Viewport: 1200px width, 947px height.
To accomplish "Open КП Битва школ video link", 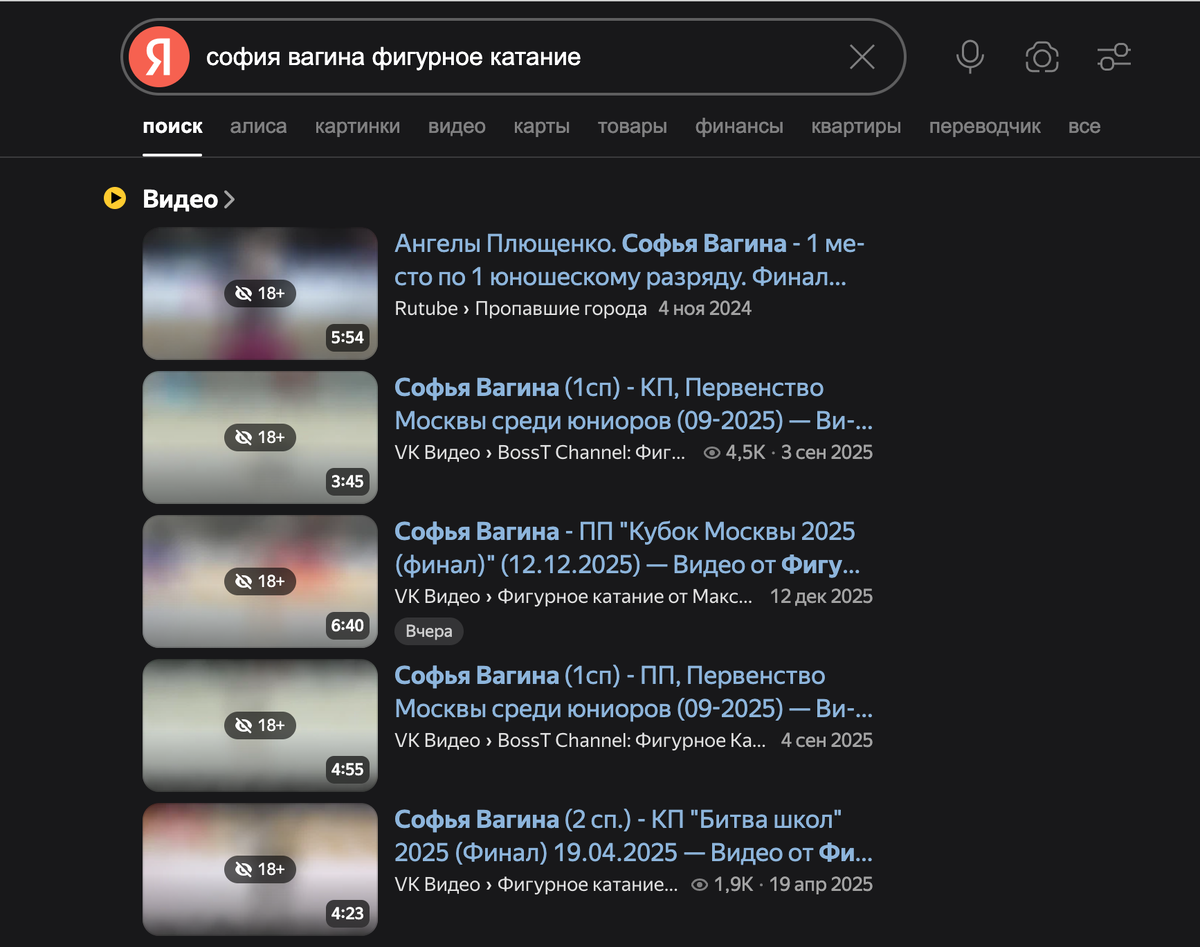I will point(634,836).
